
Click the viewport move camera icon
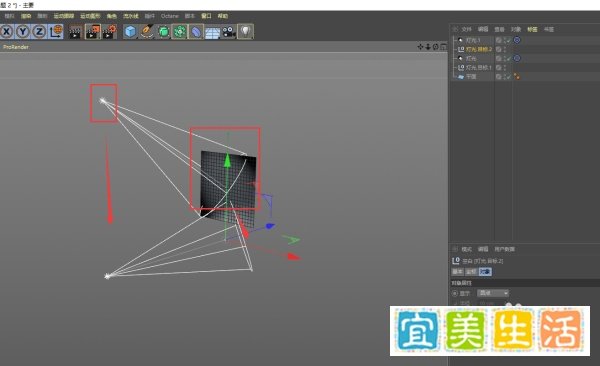click(420, 47)
